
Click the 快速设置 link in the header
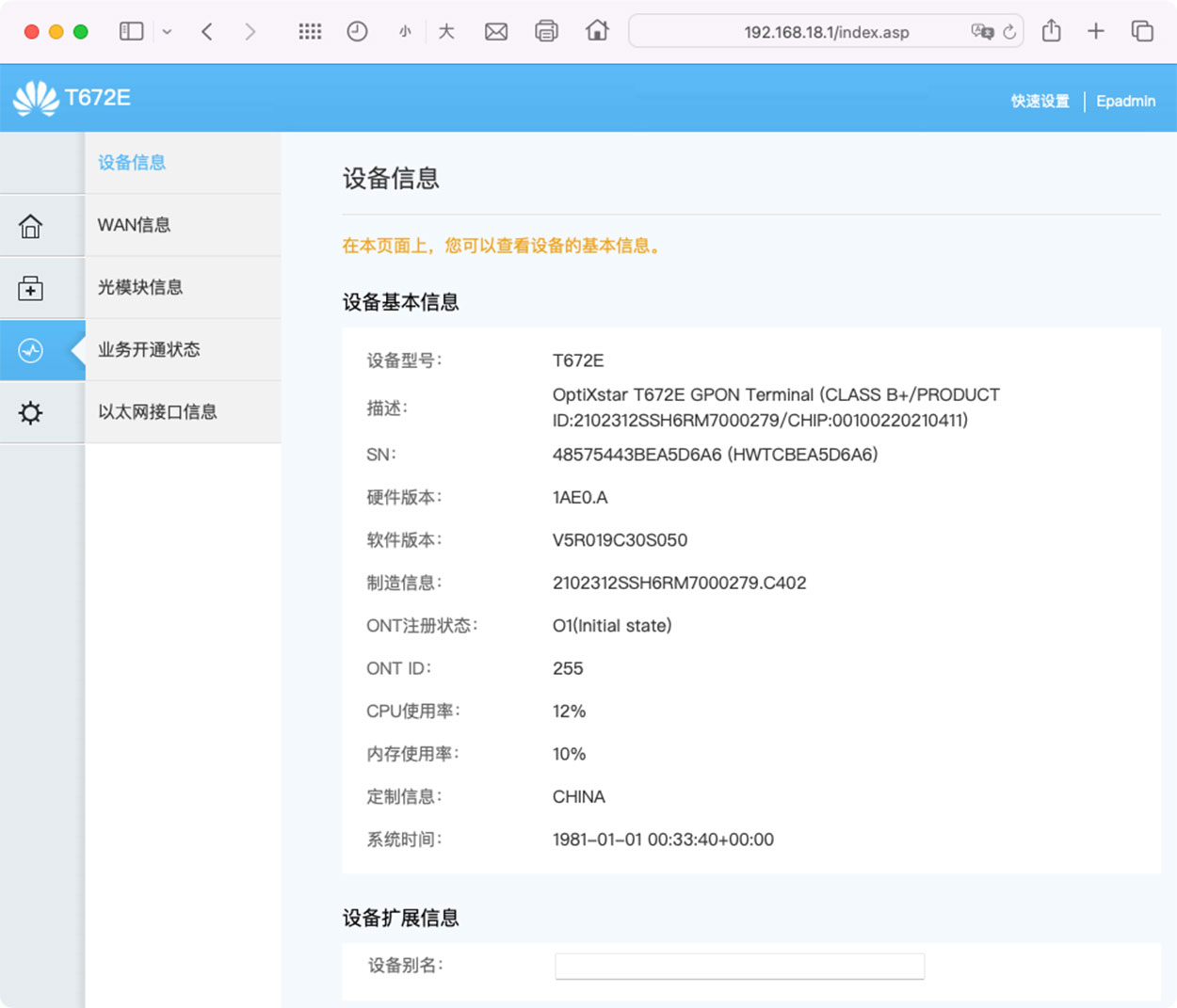click(1040, 101)
